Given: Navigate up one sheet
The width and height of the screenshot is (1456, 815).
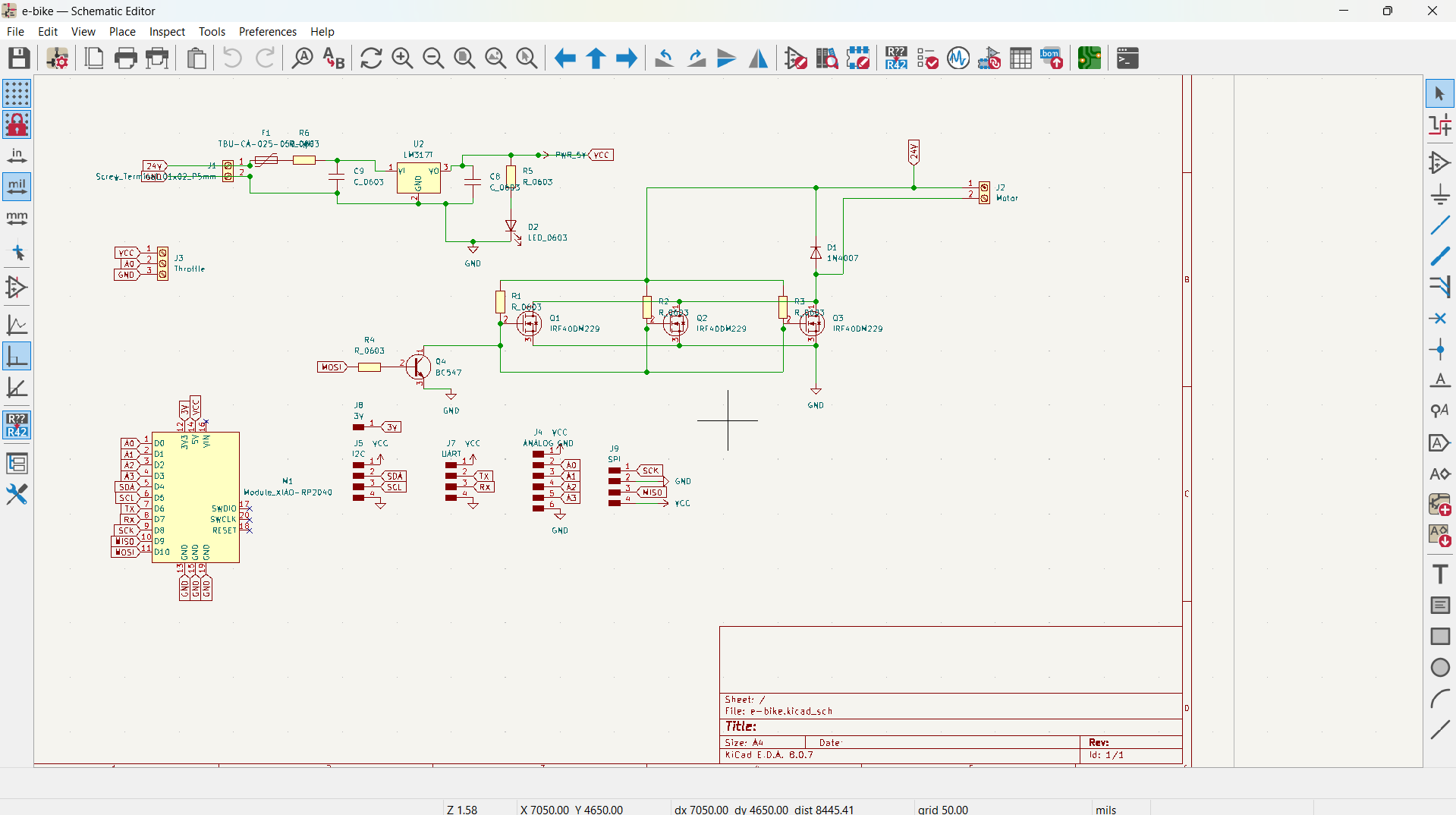Looking at the screenshot, I should (596, 58).
